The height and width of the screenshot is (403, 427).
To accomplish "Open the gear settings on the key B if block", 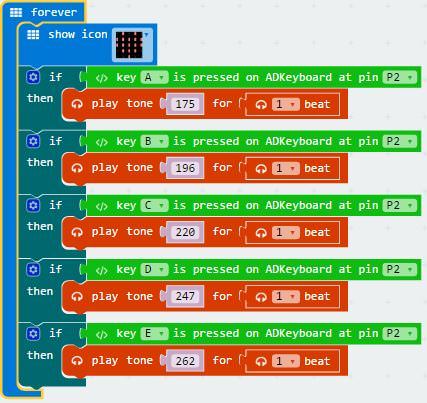I will [33, 141].
